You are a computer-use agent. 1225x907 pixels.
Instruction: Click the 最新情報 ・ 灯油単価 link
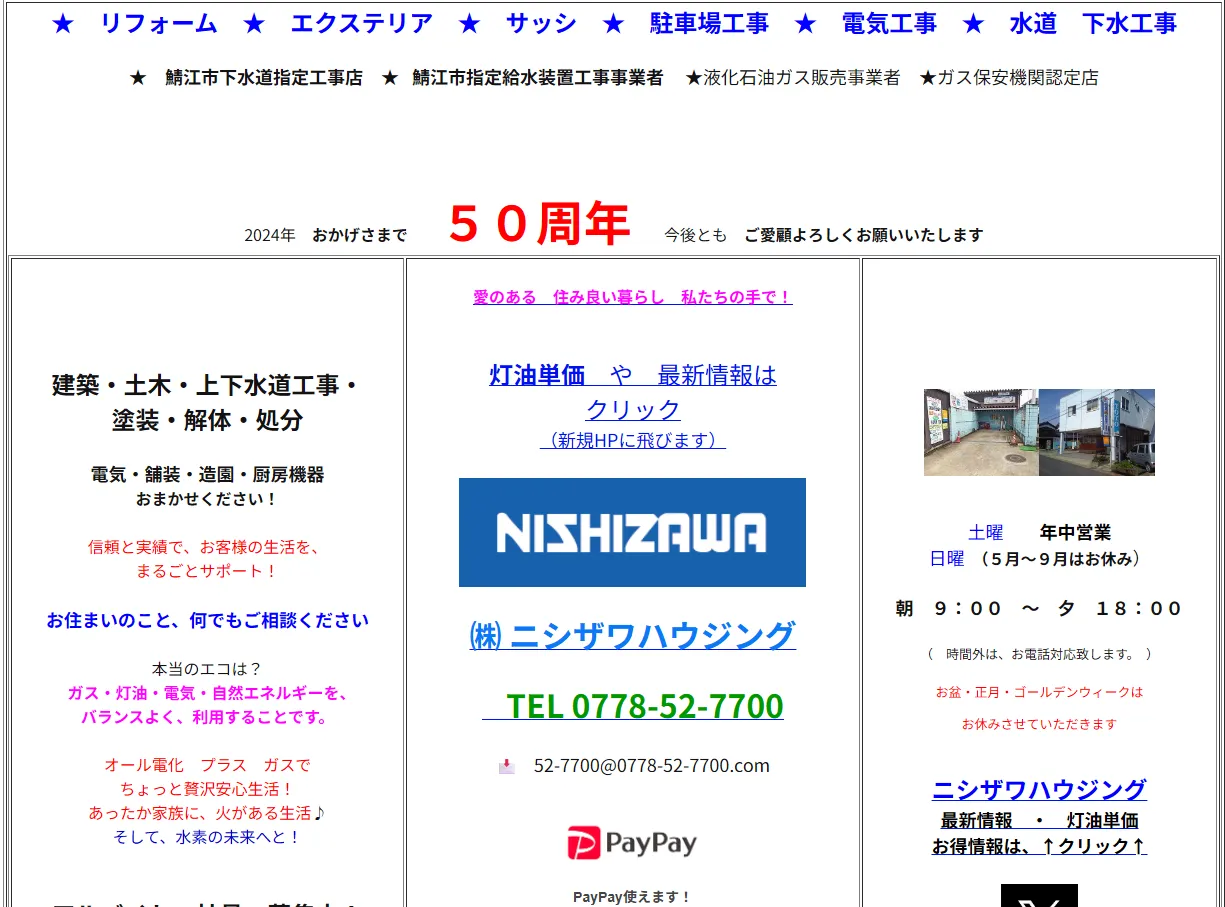click(1039, 821)
